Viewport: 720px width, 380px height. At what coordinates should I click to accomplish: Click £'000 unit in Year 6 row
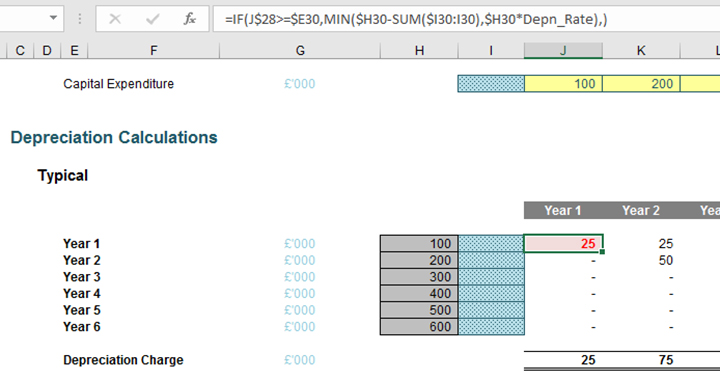coord(299,326)
